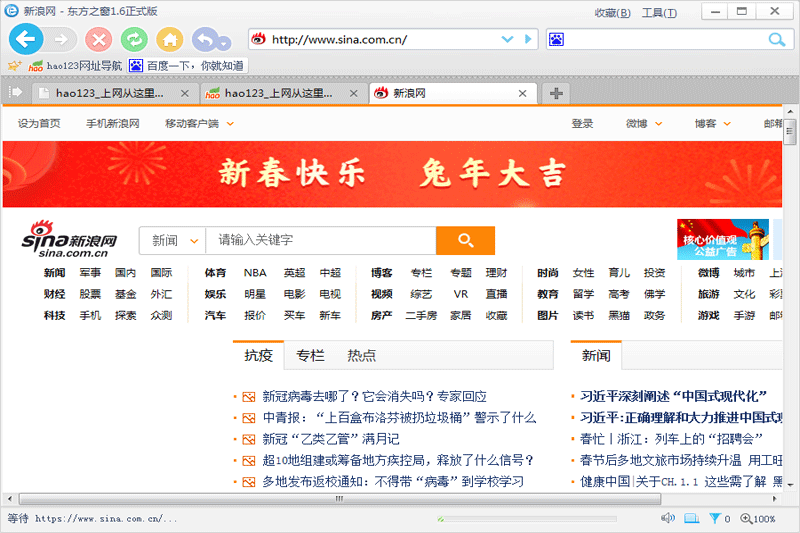Viewport: 800px width, 533px height.
Task: Go to the home page via the house icon
Action: [x=169, y=39]
